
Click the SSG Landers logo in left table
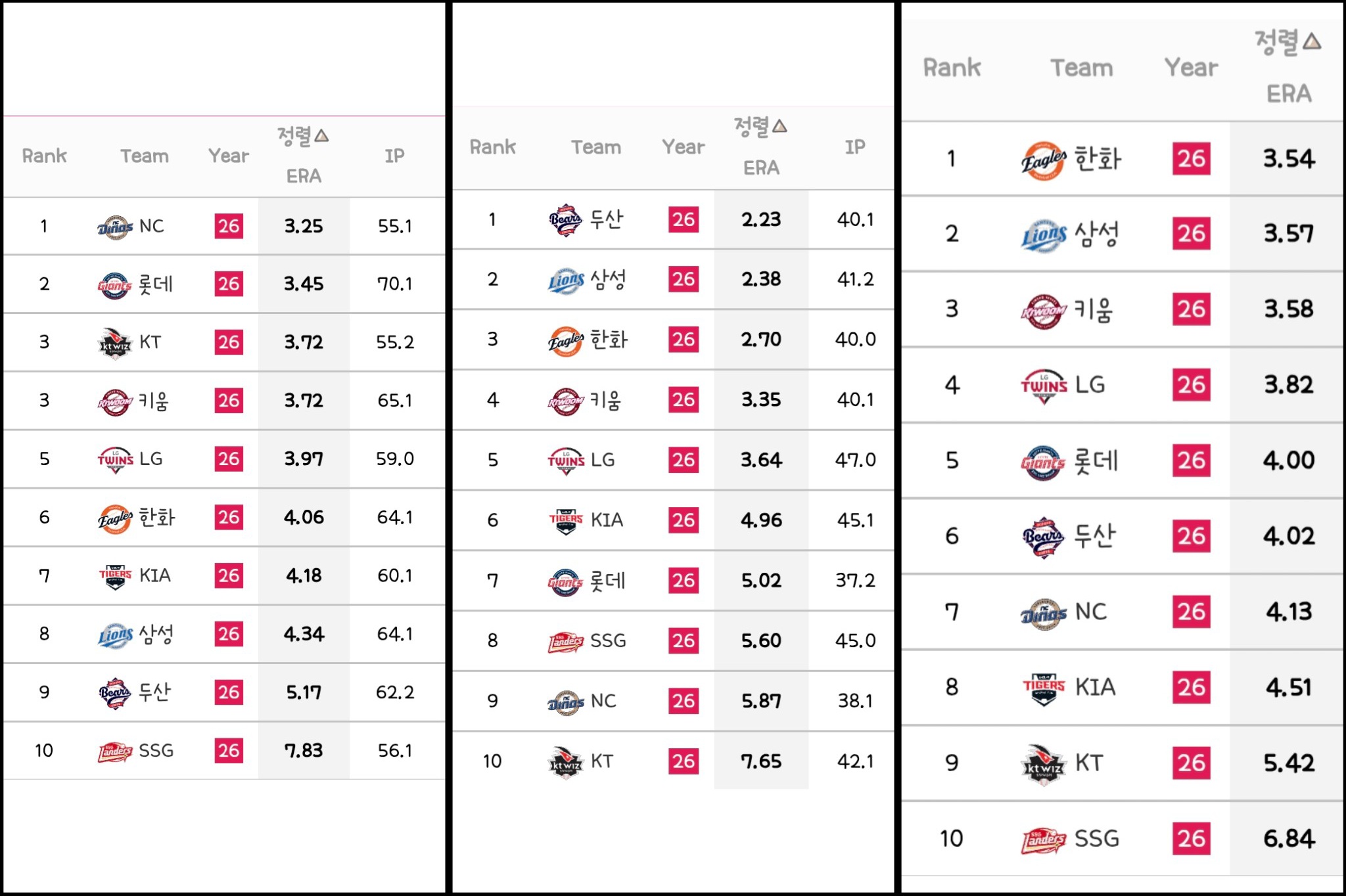tap(115, 751)
